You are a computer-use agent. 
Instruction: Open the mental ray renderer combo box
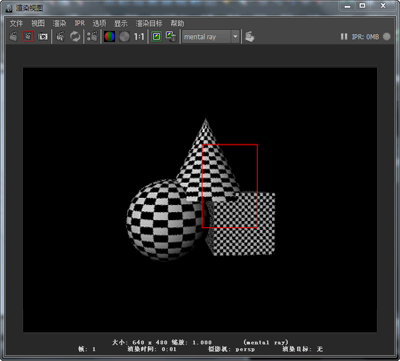(x=210, y=37)
